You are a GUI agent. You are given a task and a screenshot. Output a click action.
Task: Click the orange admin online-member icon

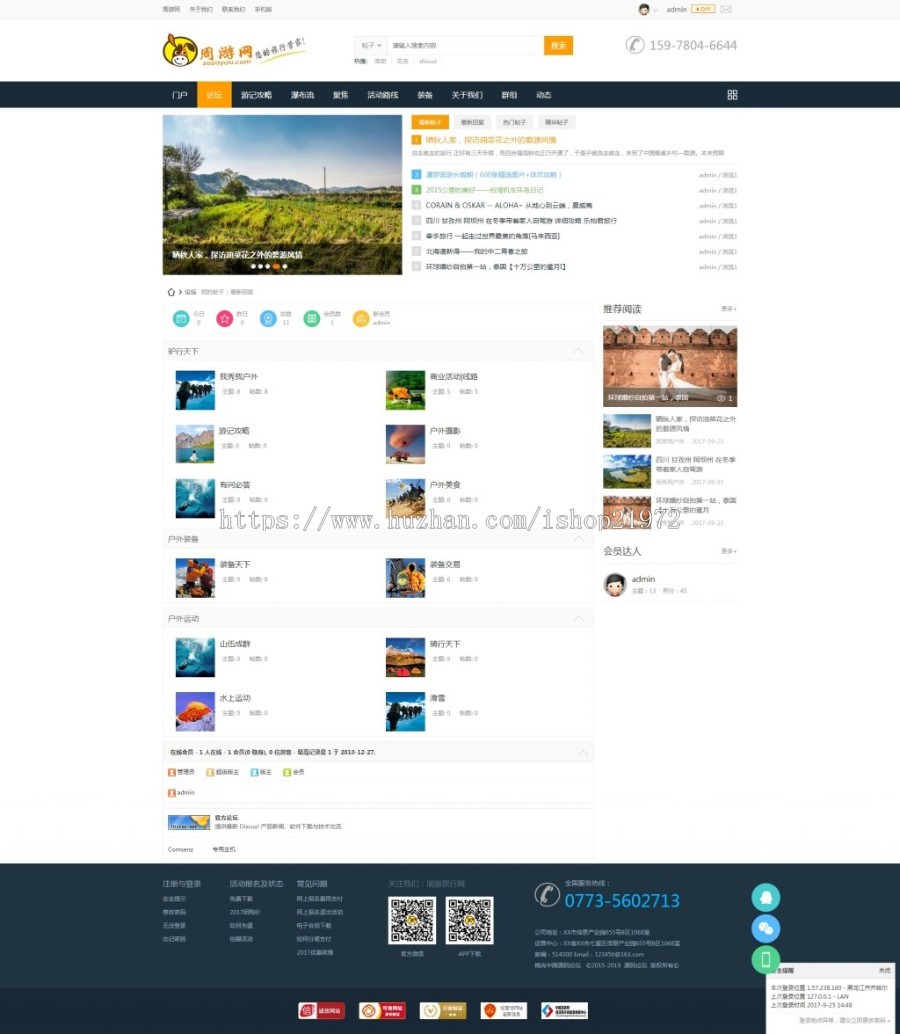(171, 793)
